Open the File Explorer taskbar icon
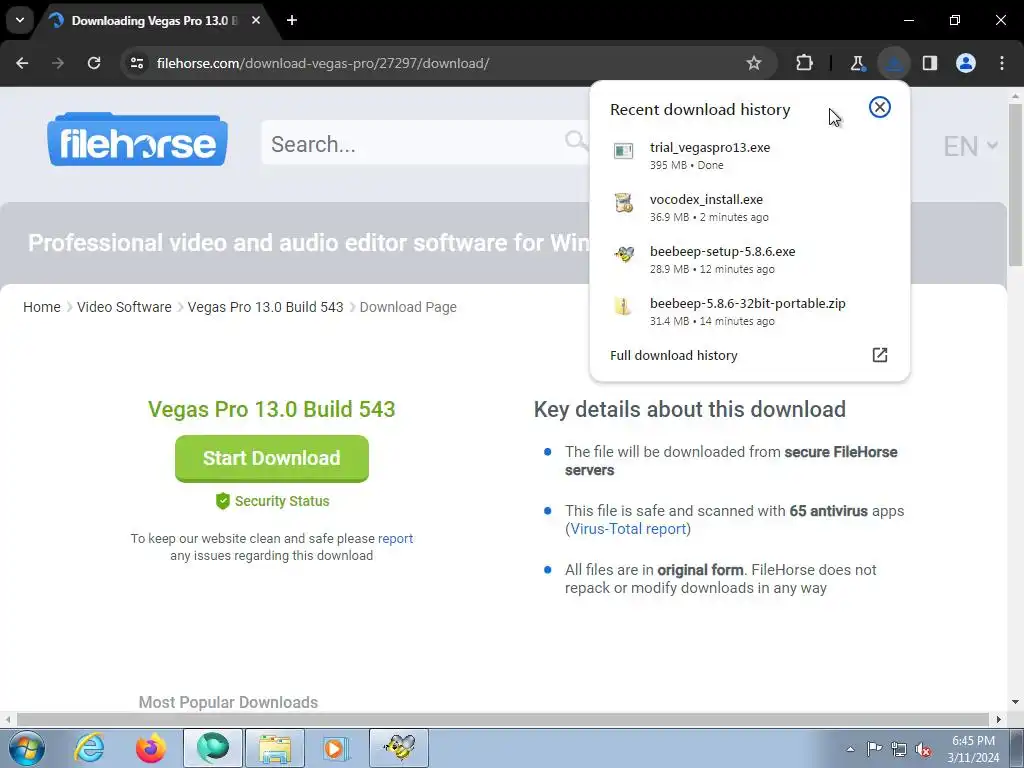Screen dimensions: 1024x768 [275, 748]
